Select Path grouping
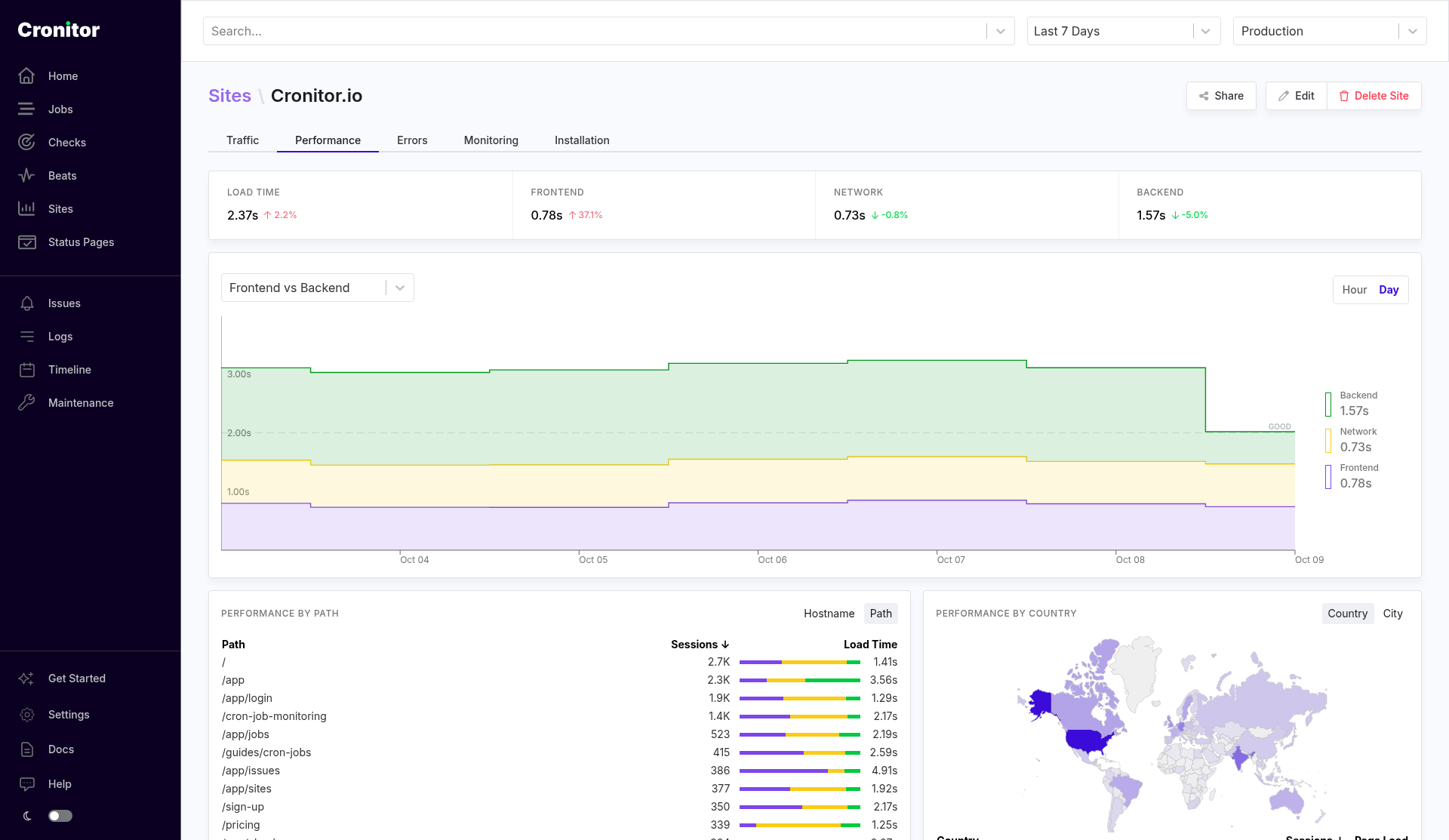Image resolution: width=1449 pixels, height=840 pixels. pos(881,614)
